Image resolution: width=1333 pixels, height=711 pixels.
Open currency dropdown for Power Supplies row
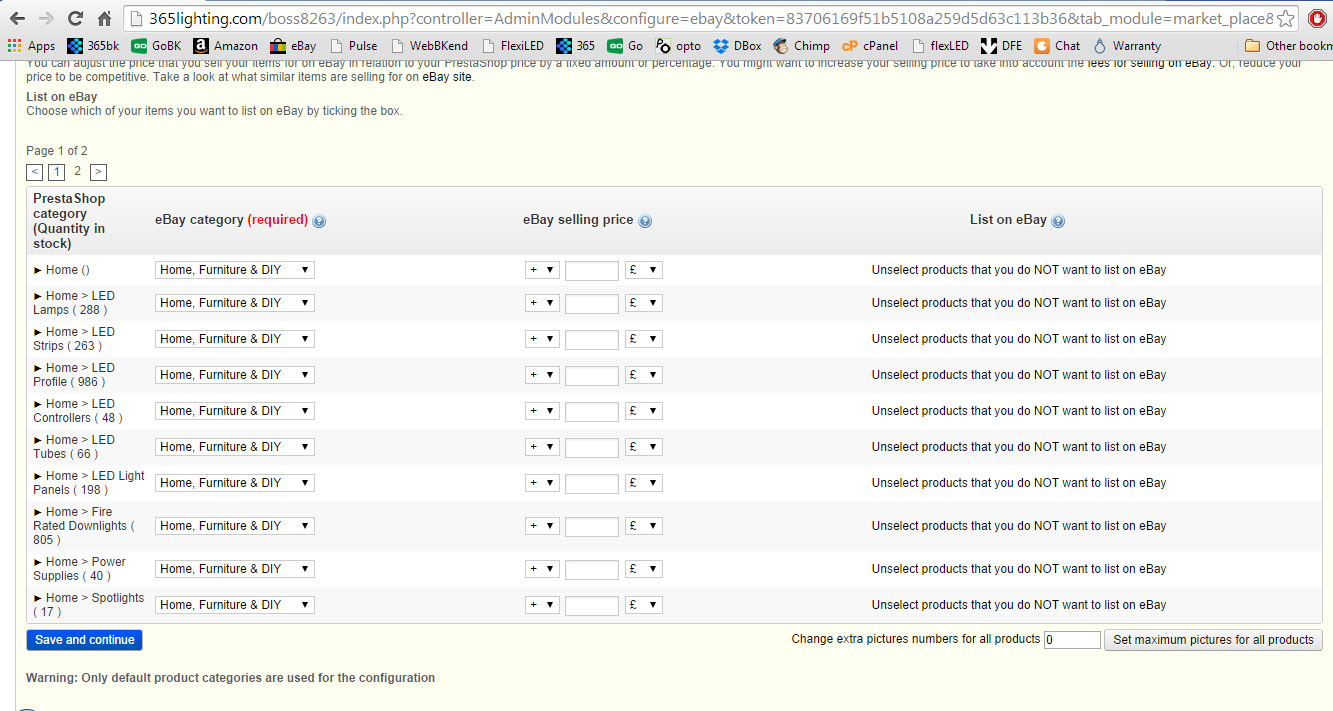tap(644, 569)
